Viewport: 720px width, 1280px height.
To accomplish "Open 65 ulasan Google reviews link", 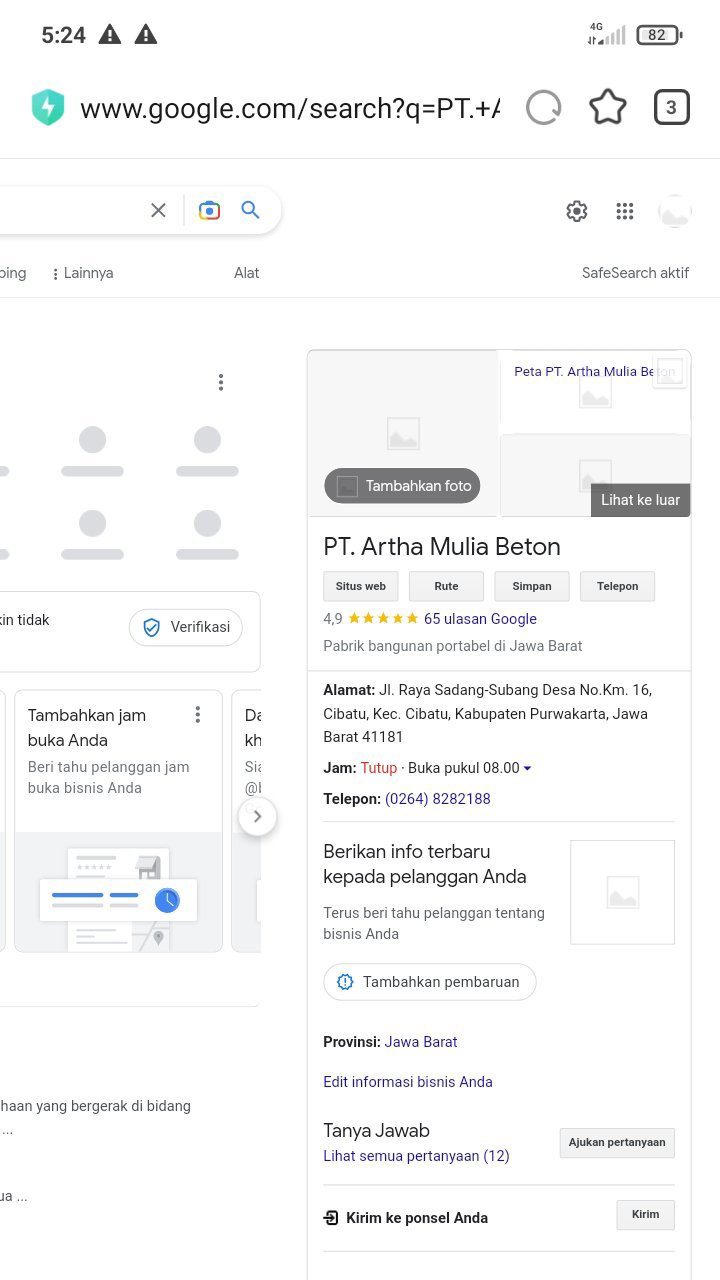I will (480, 619).
